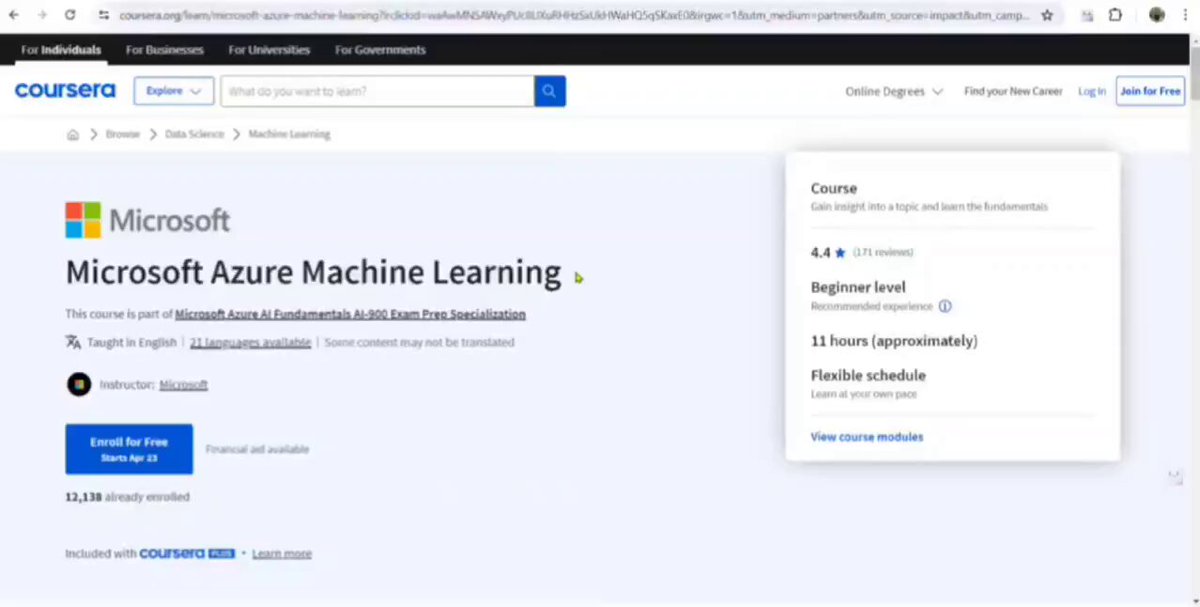Screen dimensions: 1200x607
Task: Reload the Coursera page
Action: (x=70, y=15)
